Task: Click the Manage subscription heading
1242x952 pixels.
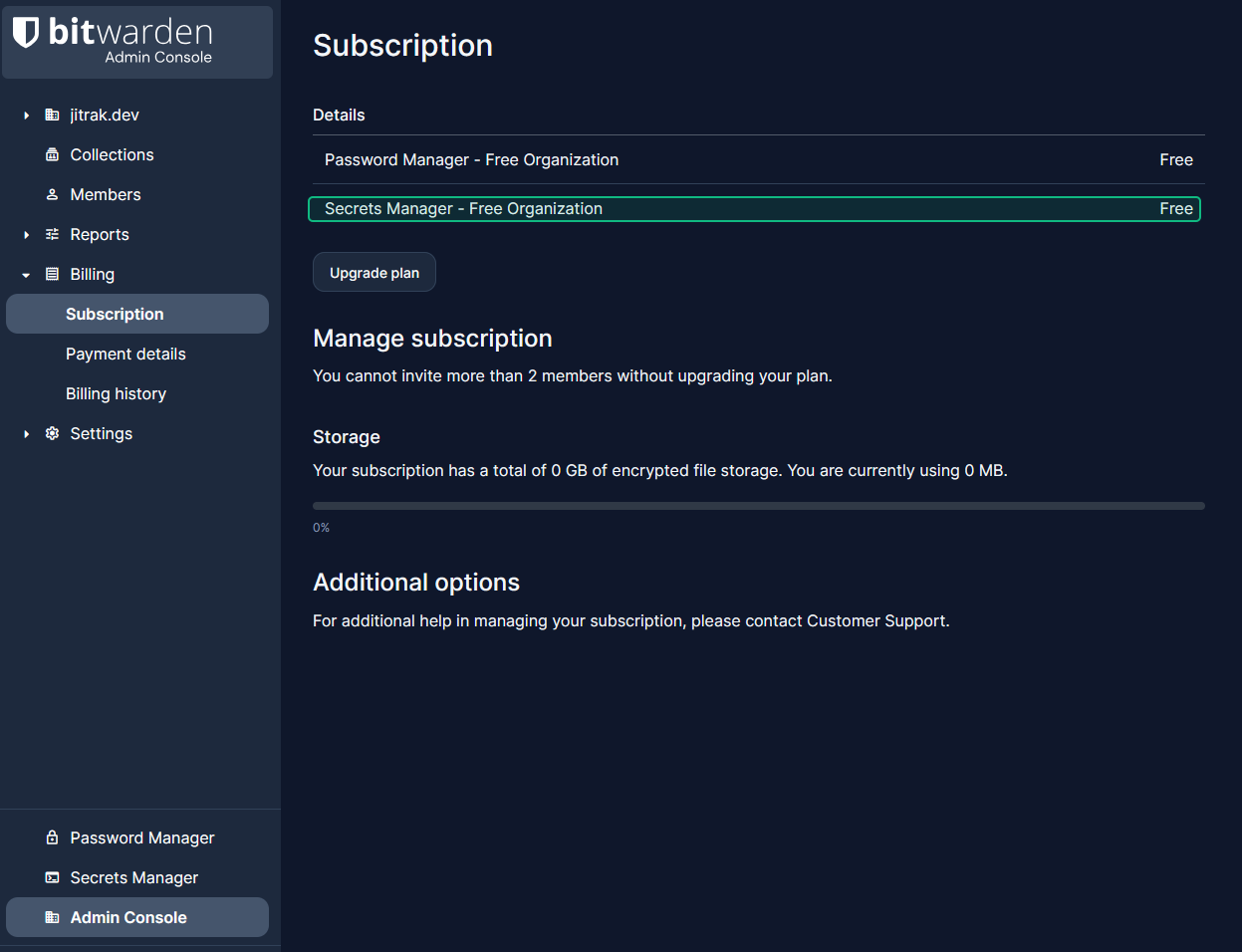Action: click(432, 339)
